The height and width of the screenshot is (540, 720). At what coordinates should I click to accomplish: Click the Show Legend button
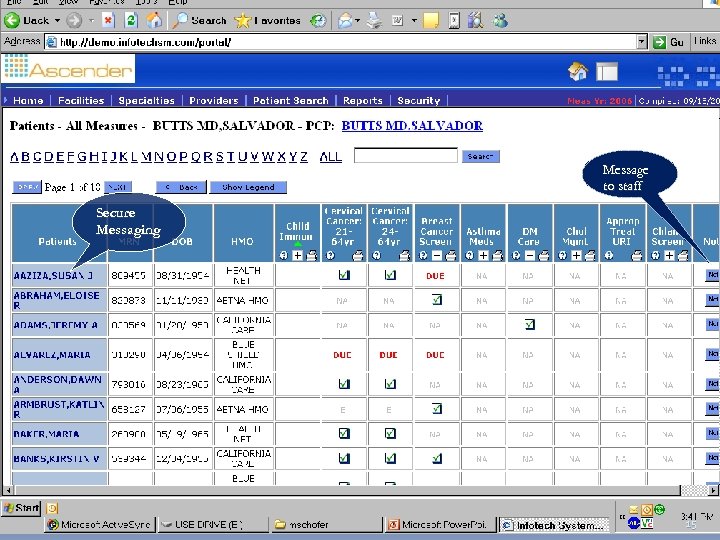click(x=248, y=187)
